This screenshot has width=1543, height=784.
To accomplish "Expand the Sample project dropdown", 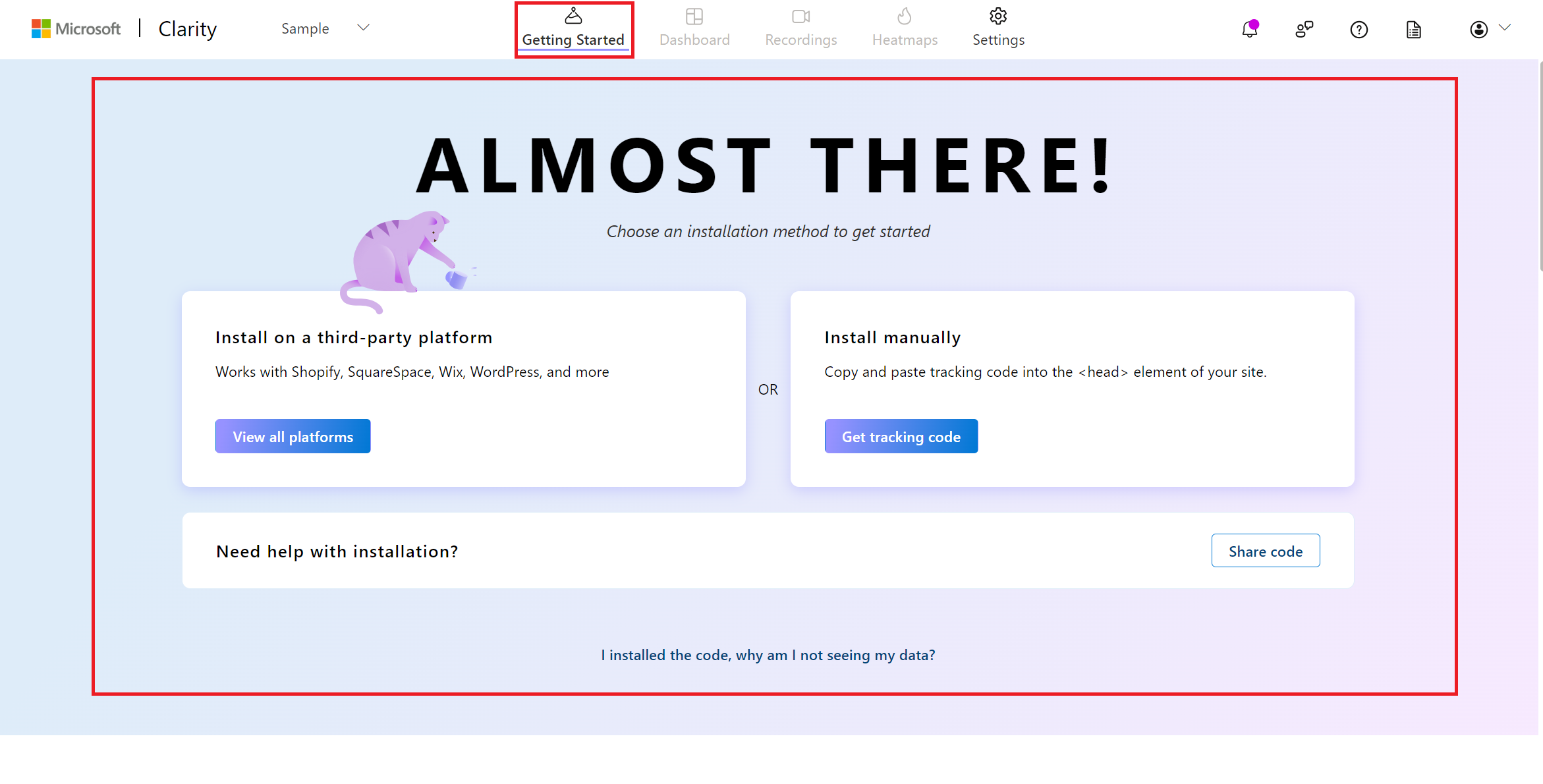I will [325, 28].
